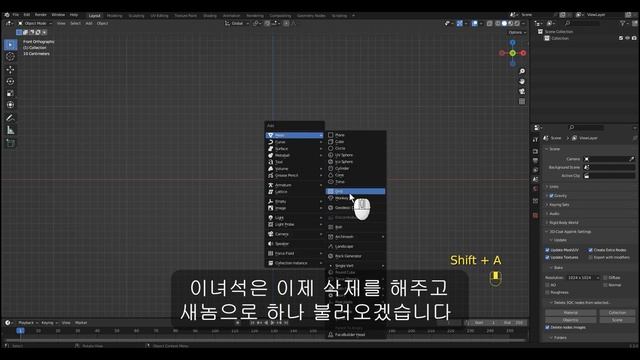Select the Add Cube tool in left toolbar
Screen dimensions: 640x360
(x=11, y=143)
